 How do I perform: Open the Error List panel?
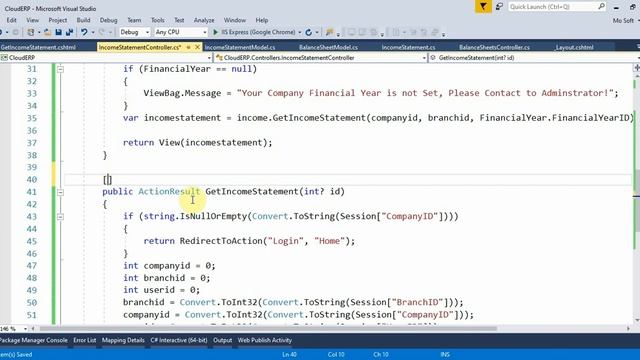(x=84, y=340)
